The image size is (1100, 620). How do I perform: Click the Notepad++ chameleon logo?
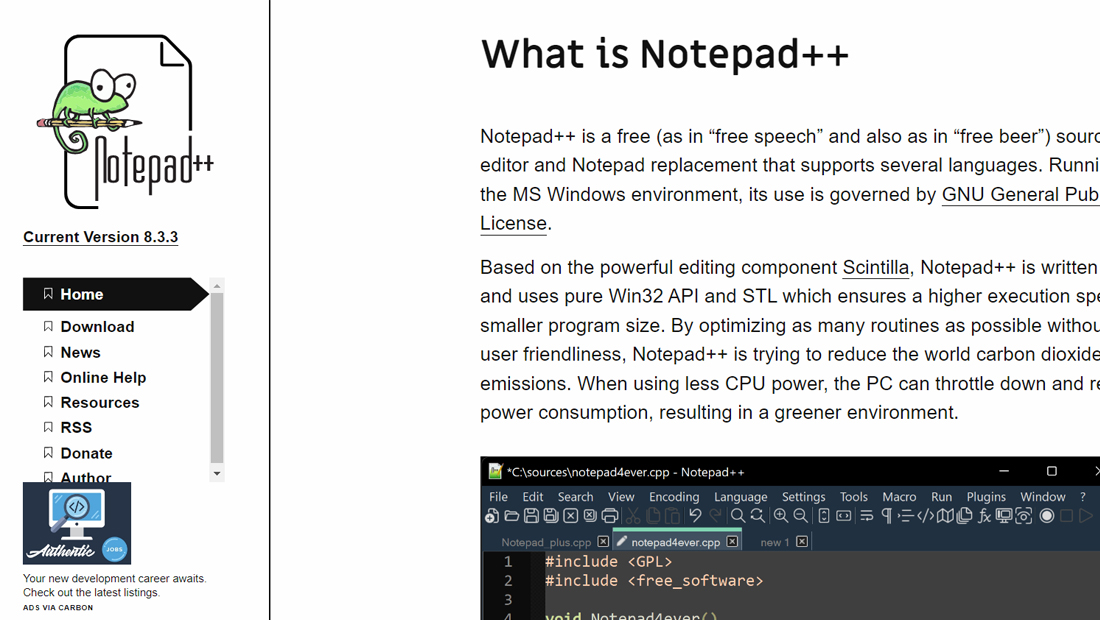tap(125, 122)
